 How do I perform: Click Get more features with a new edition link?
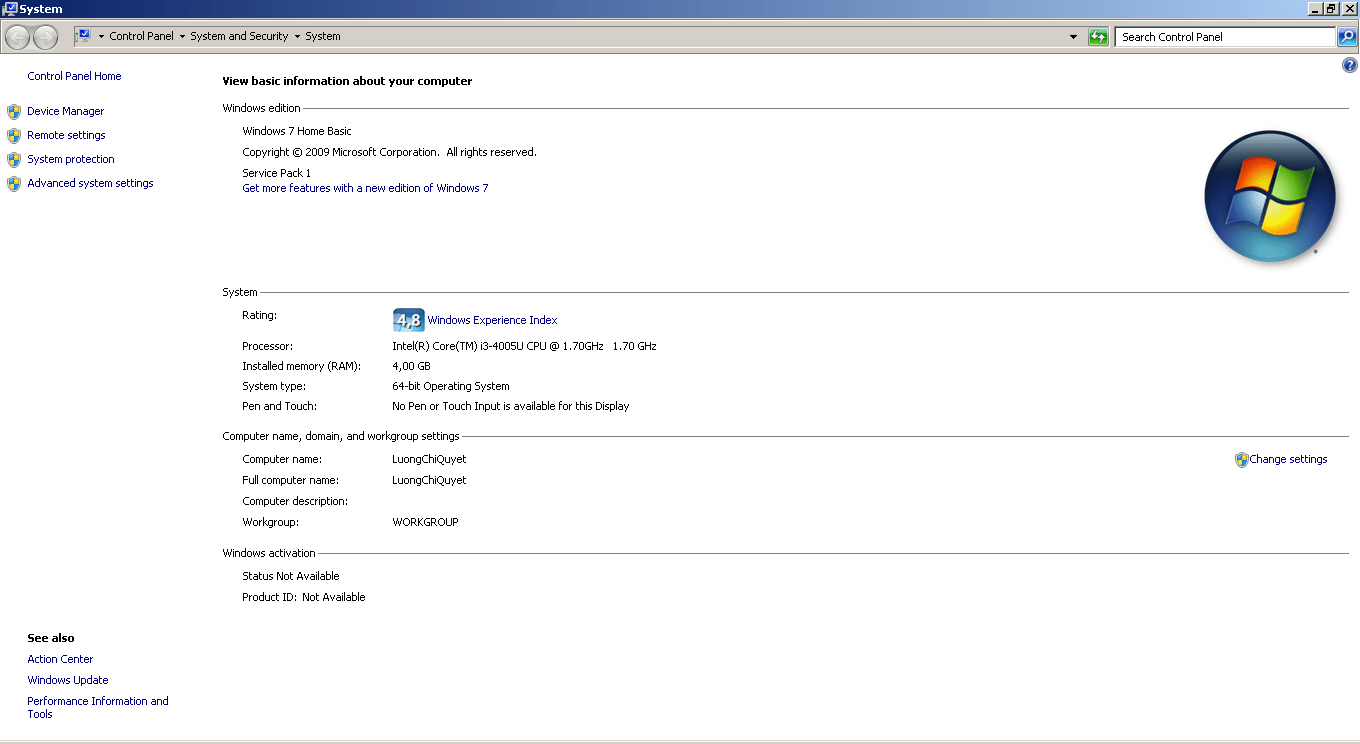pos(365,188)
